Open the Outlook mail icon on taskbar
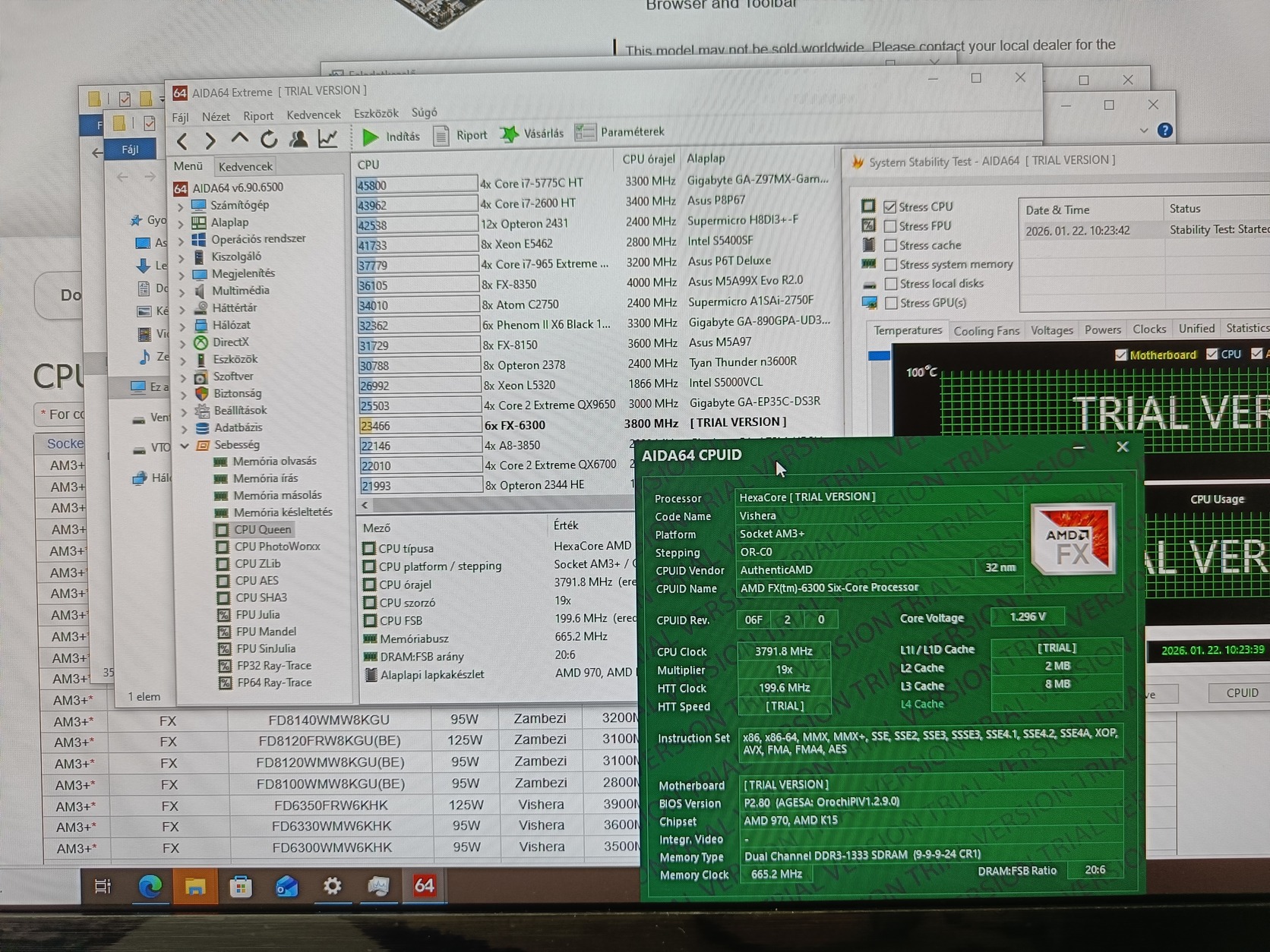1270x952 pixels. [286, 886]
